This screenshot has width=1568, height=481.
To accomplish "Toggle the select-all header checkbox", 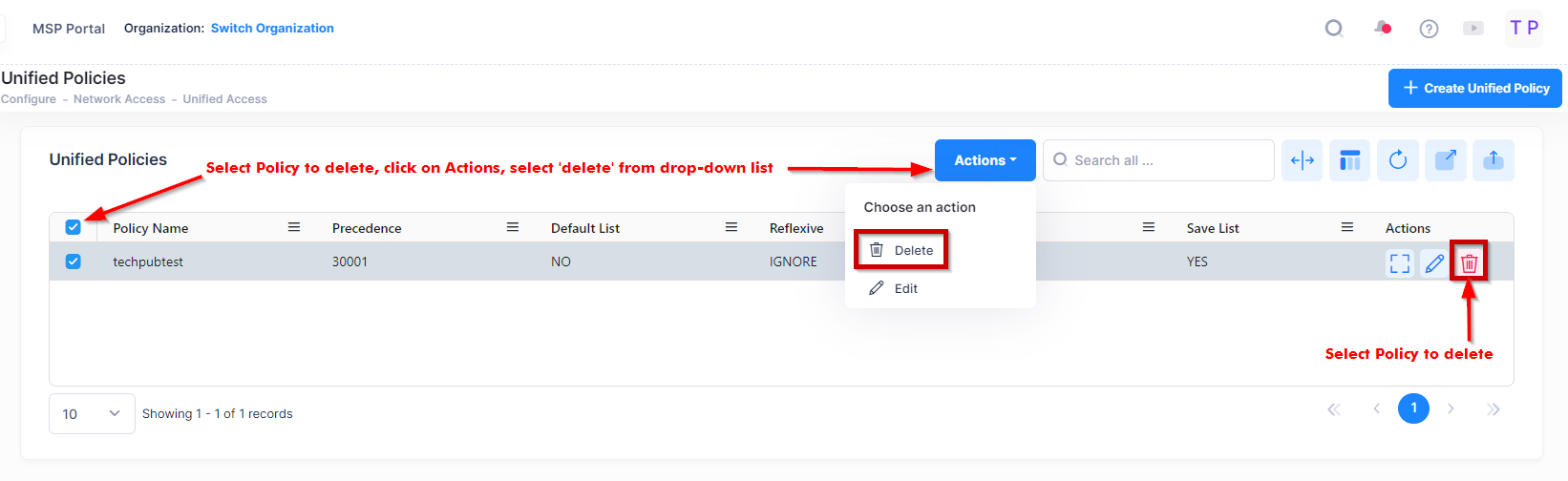I will 74,227.
